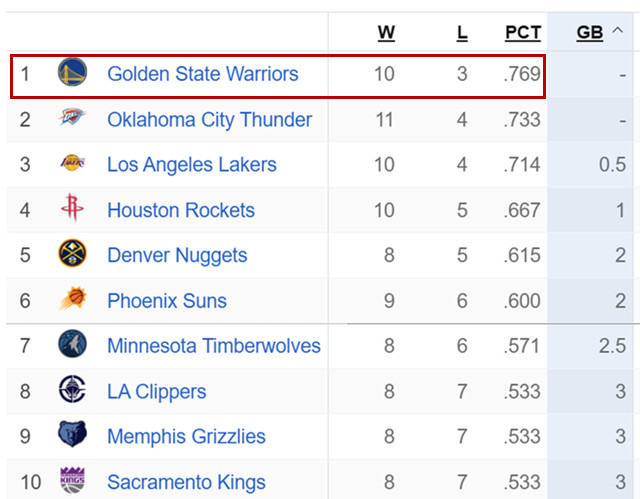The width and height of the screenshot is (640, 499).
Task: Click the Sacramento Kings logo
Action: (x=72, y=480)
